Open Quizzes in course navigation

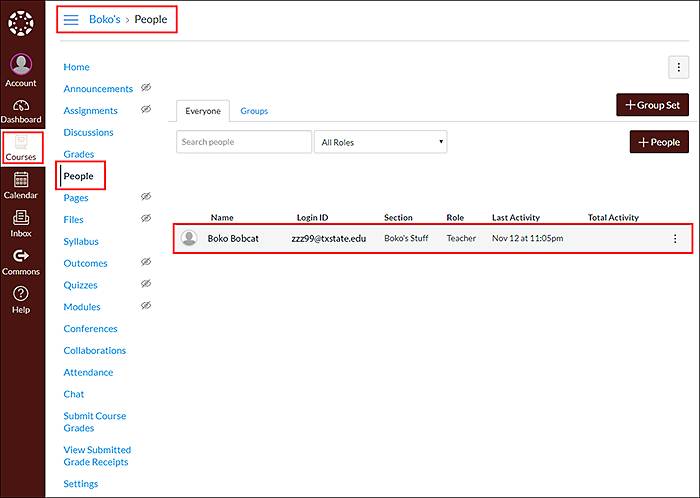(80, 285)
